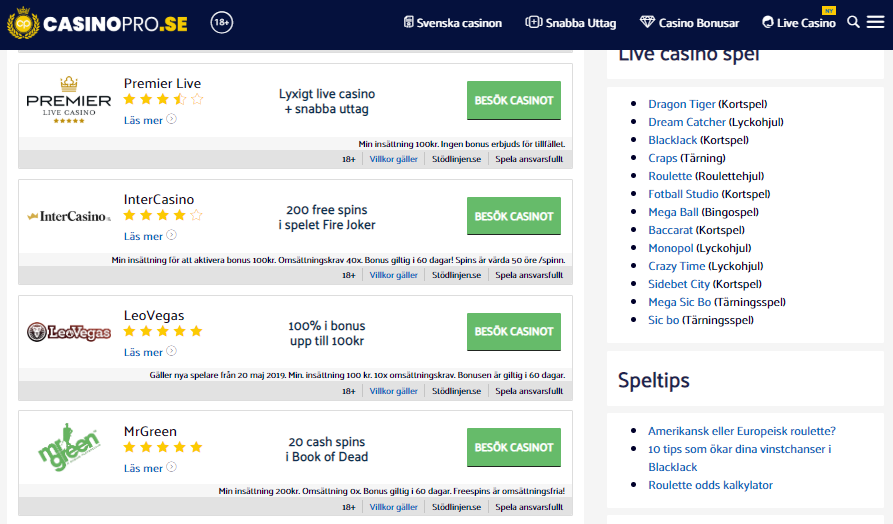Click the Premier Live casino title
The height and width of the screenshot is (524, 893).
(x=162, y=83)
